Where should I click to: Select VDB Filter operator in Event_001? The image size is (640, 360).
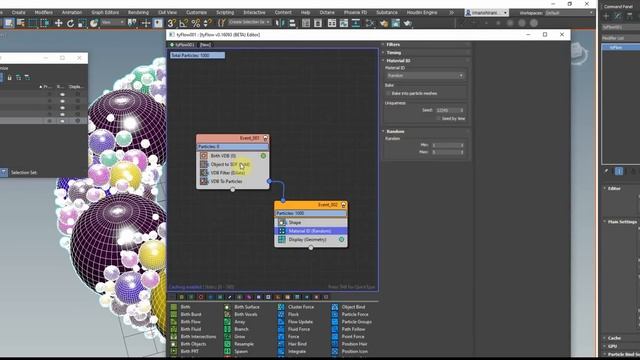pyautogui.click(x=232, y=173)
